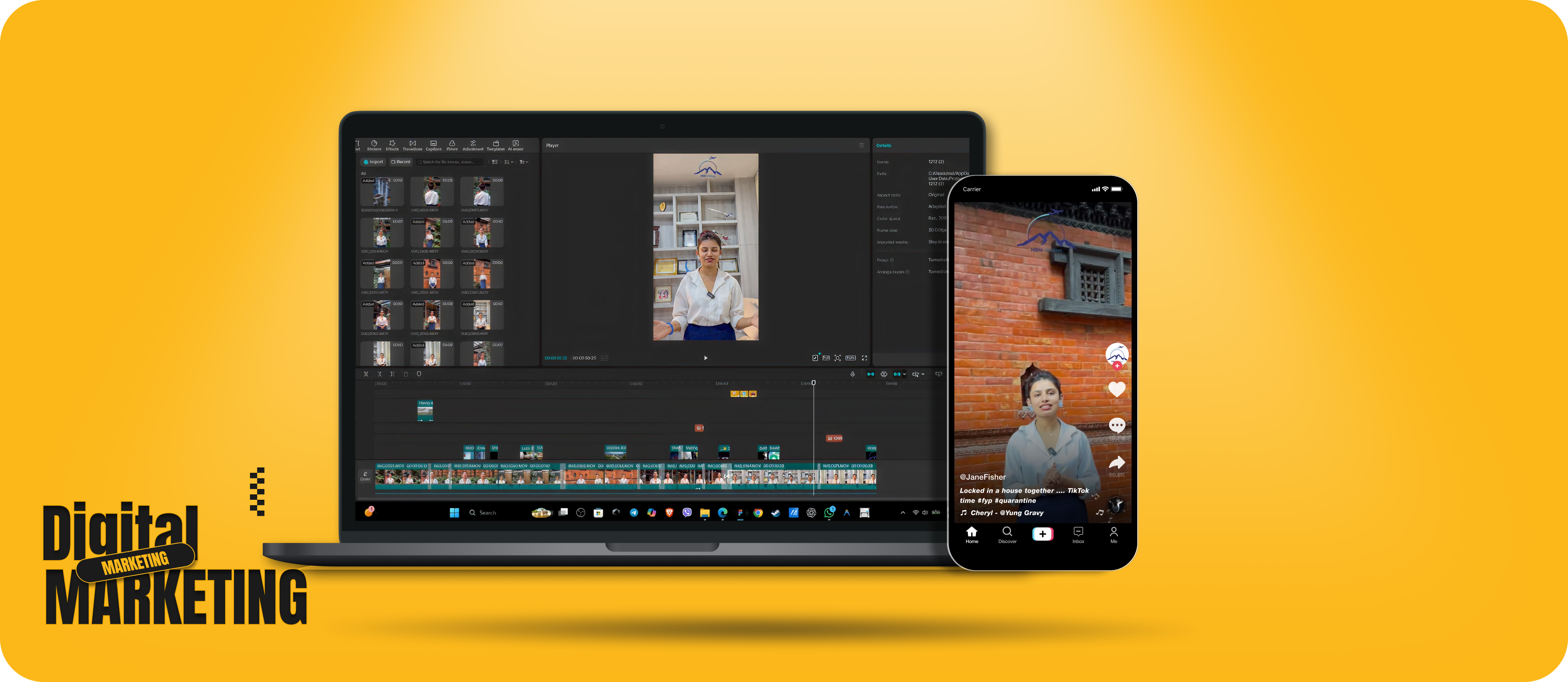Click the volume icon in system tray

coord(925,513)
